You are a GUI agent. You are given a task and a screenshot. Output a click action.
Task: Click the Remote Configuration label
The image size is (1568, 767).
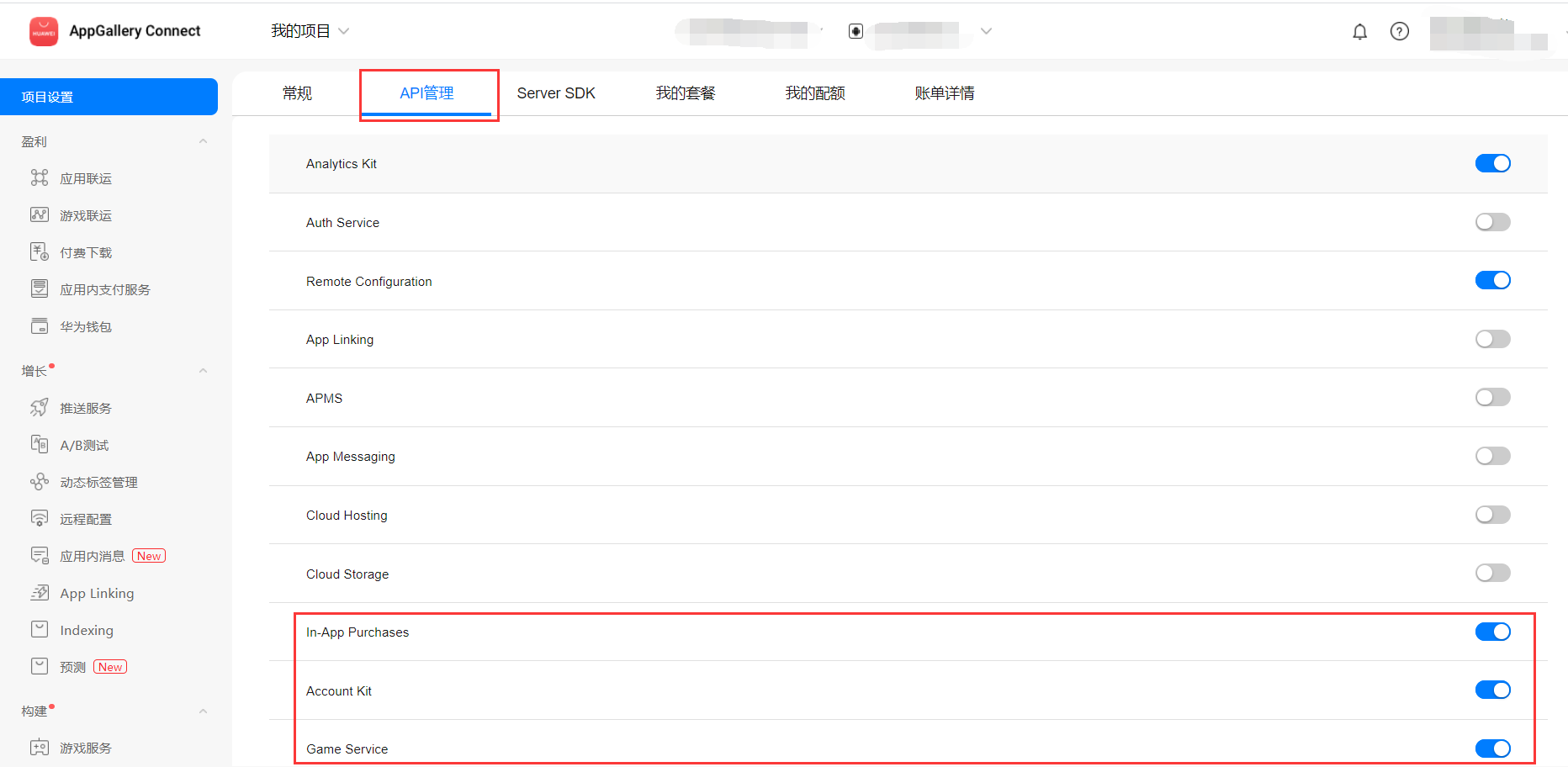click(x=369, y=282)
